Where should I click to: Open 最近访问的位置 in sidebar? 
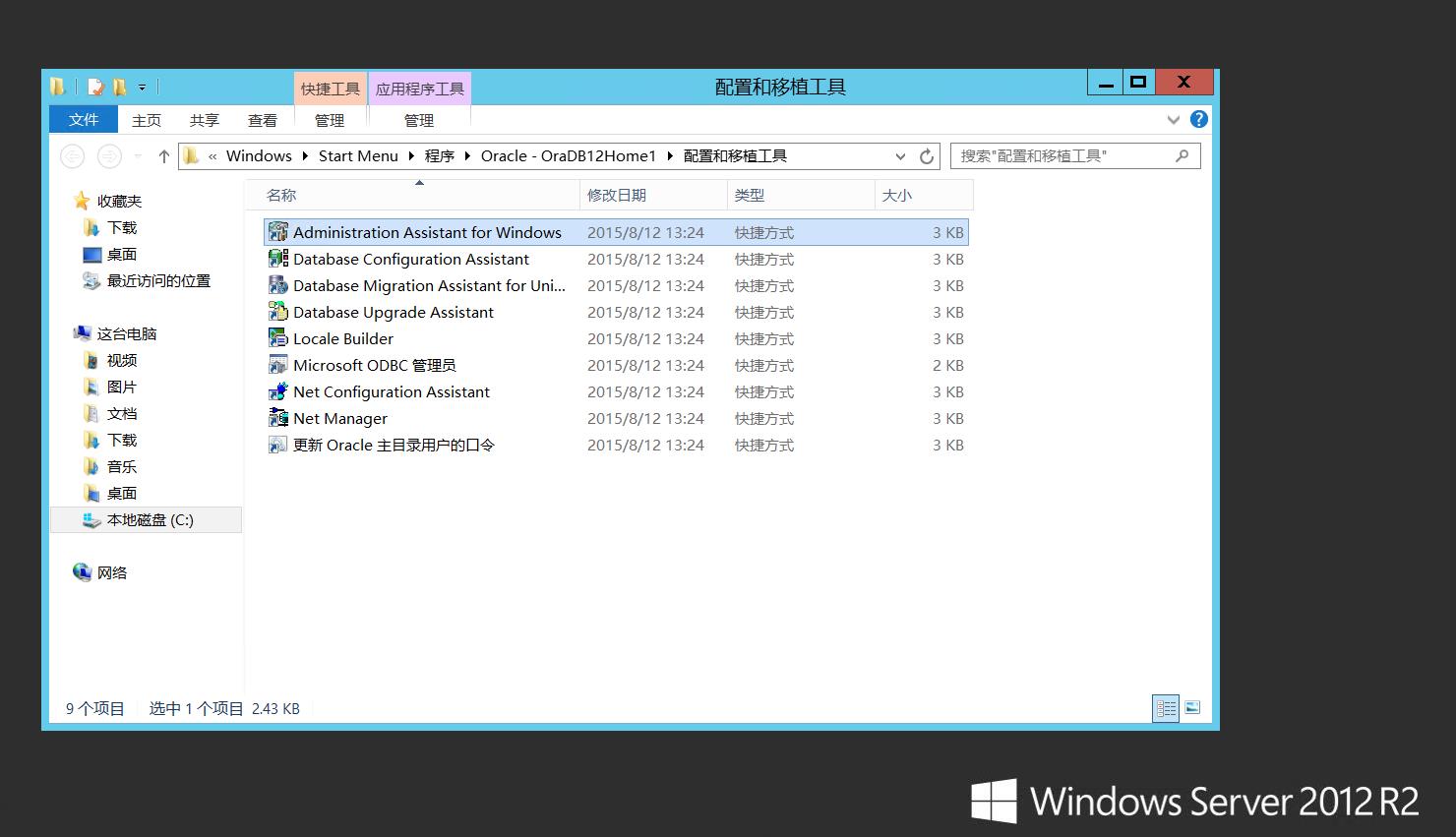157,280
